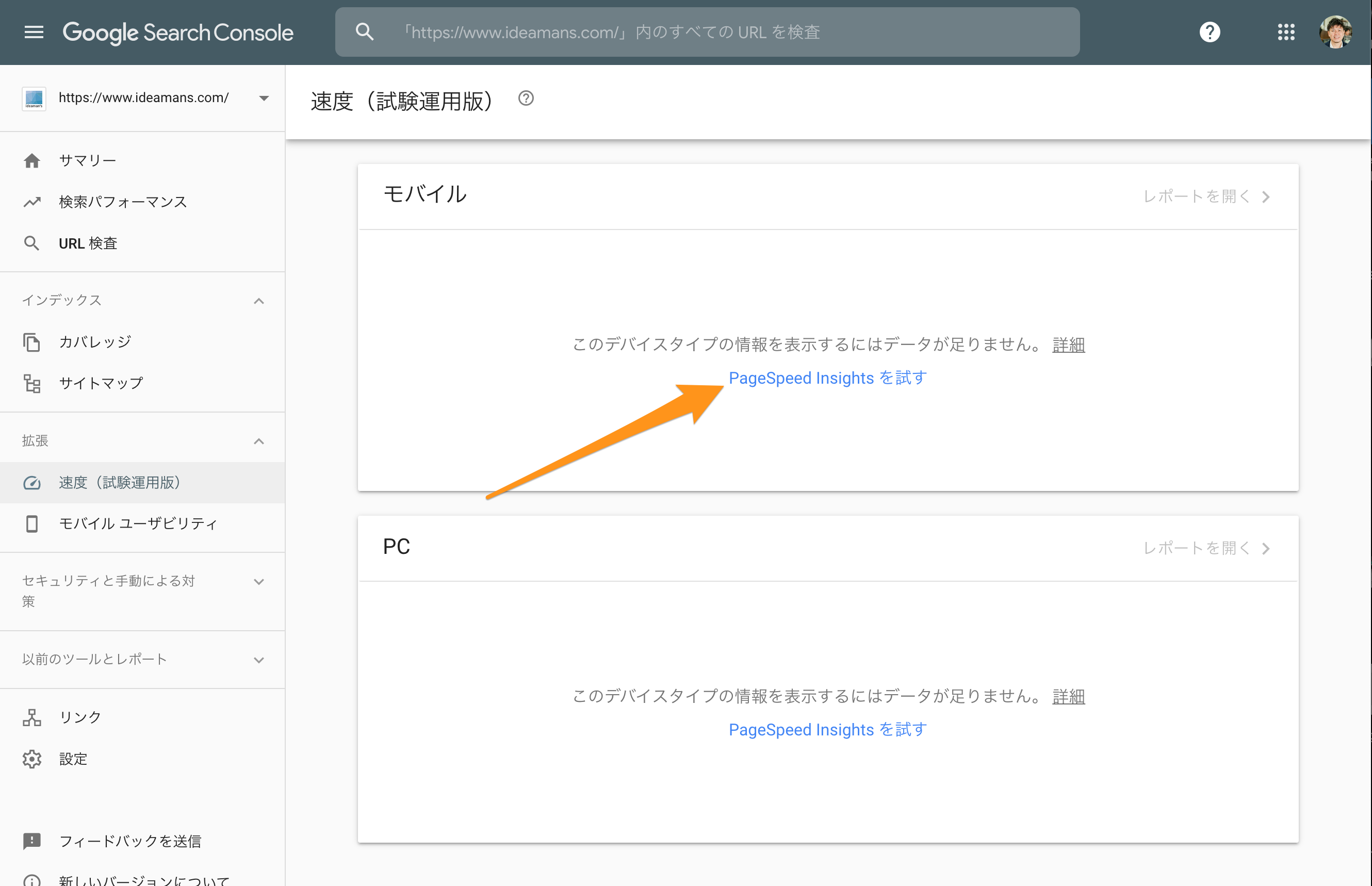Click PageSpeed Insights を試す in PC card

(x=828, y=730)
